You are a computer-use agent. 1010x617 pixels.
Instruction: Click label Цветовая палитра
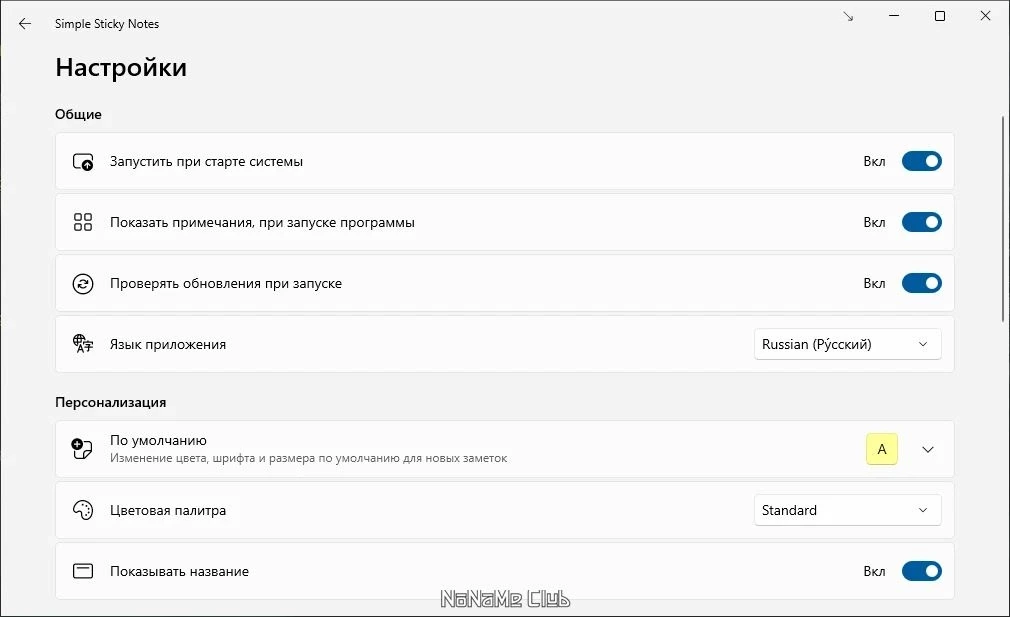coord(168,511)
